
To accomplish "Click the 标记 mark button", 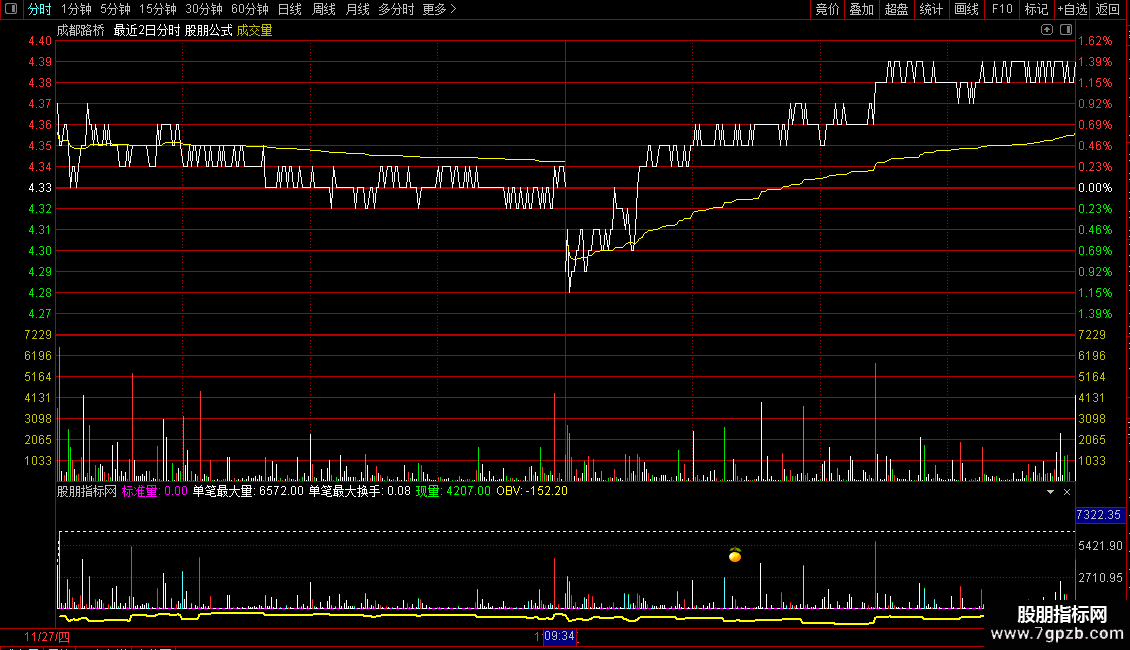I will (1036, 9).
